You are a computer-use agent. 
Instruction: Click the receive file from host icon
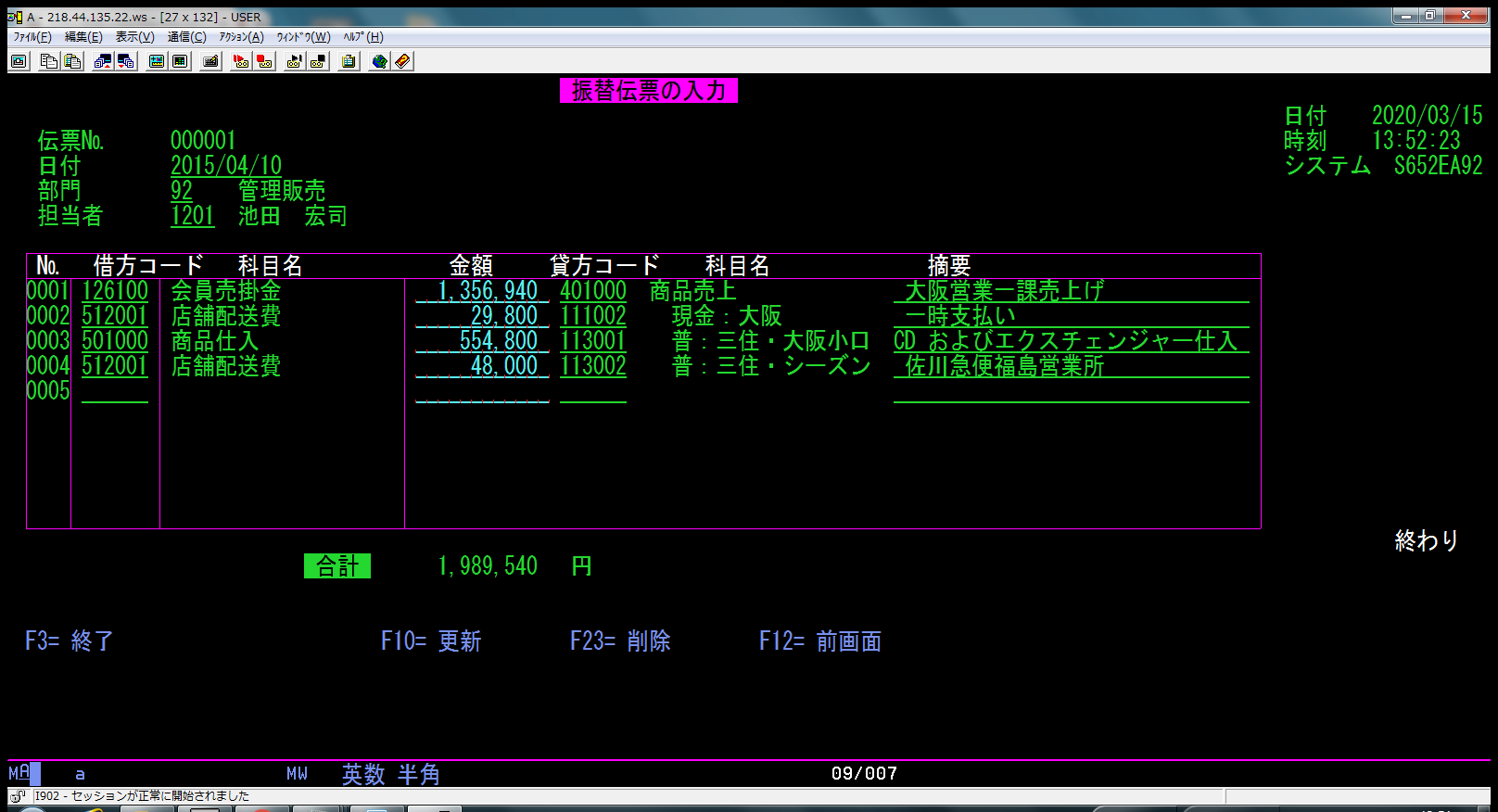pos(126,61)
